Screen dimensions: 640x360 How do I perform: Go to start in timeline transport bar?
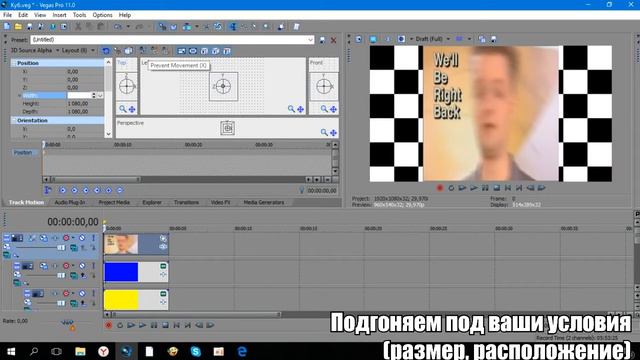[177, 325]
